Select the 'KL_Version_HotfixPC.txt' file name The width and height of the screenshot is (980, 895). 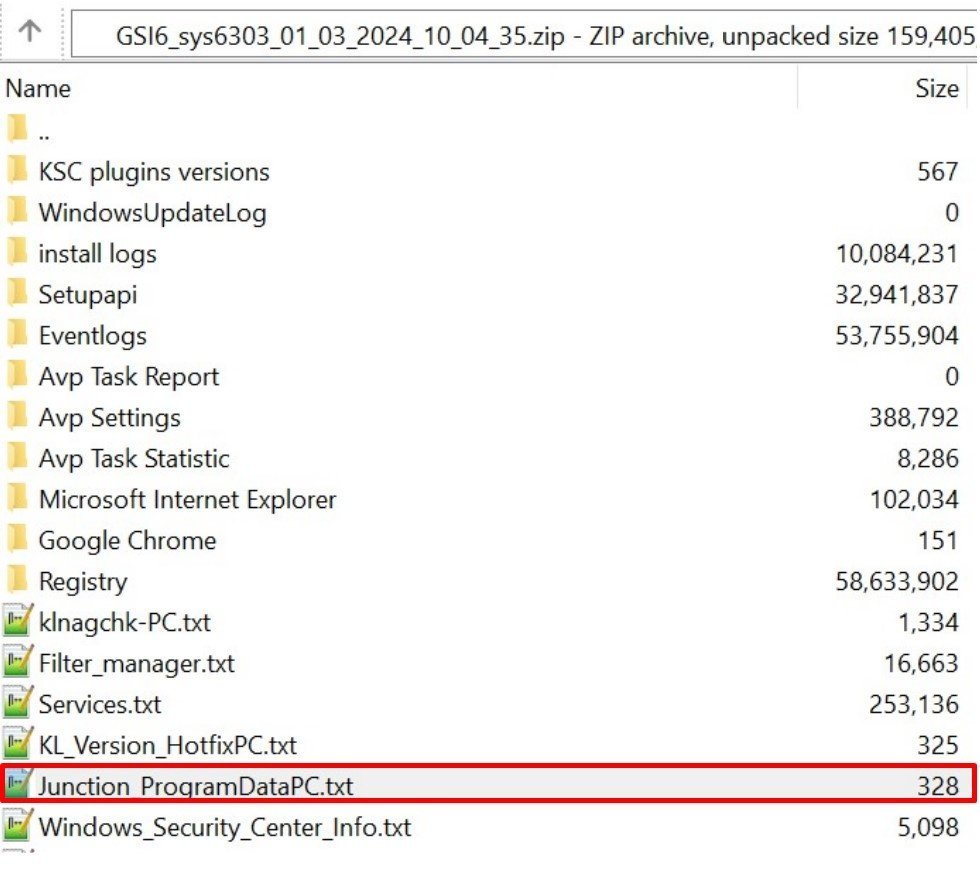[x=168, y=746]
